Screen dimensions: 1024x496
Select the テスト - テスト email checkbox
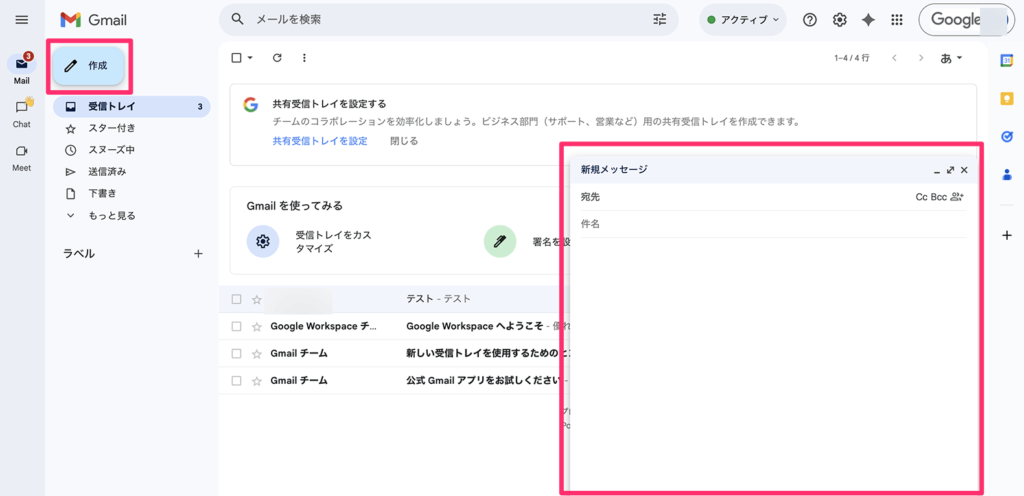tap(236, 299)
